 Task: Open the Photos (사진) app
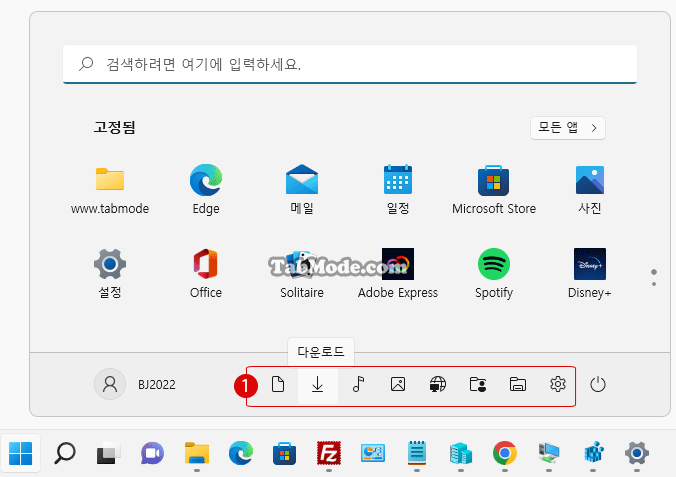589,189
